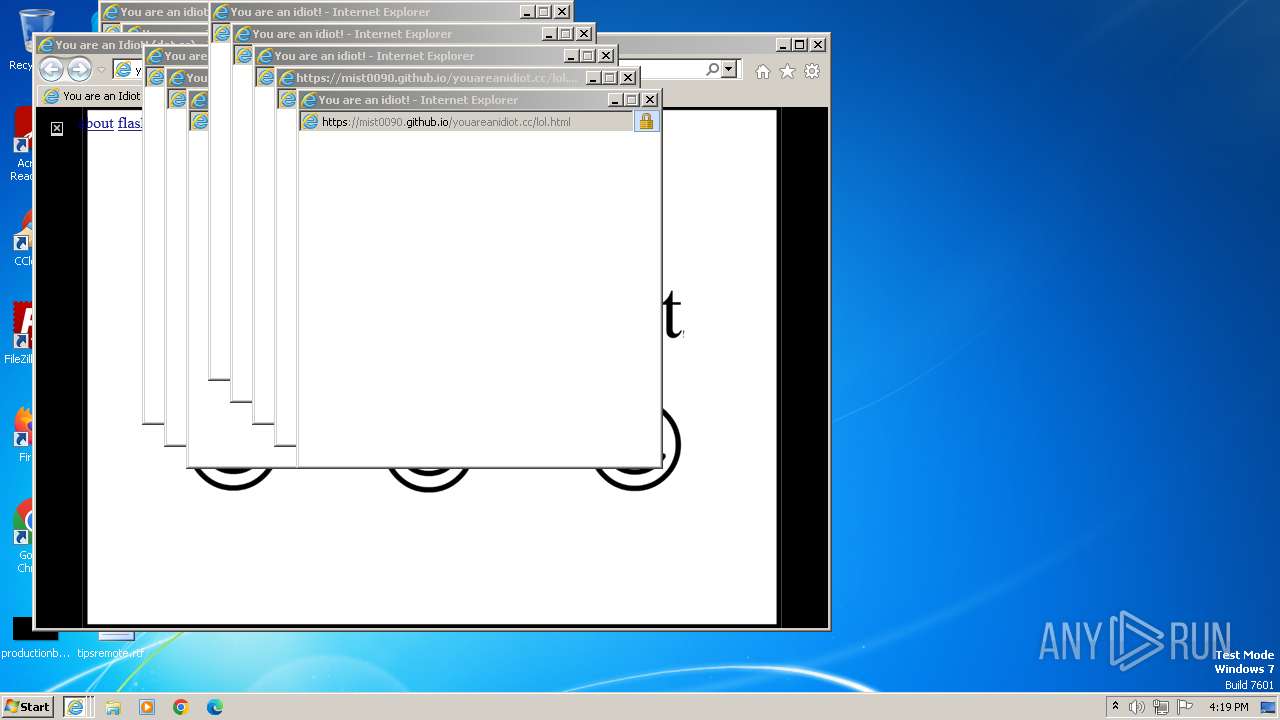This screenshot has height=720, width=1280.
Task: Click the Show desktop strip
Action: coord(1269,707)
